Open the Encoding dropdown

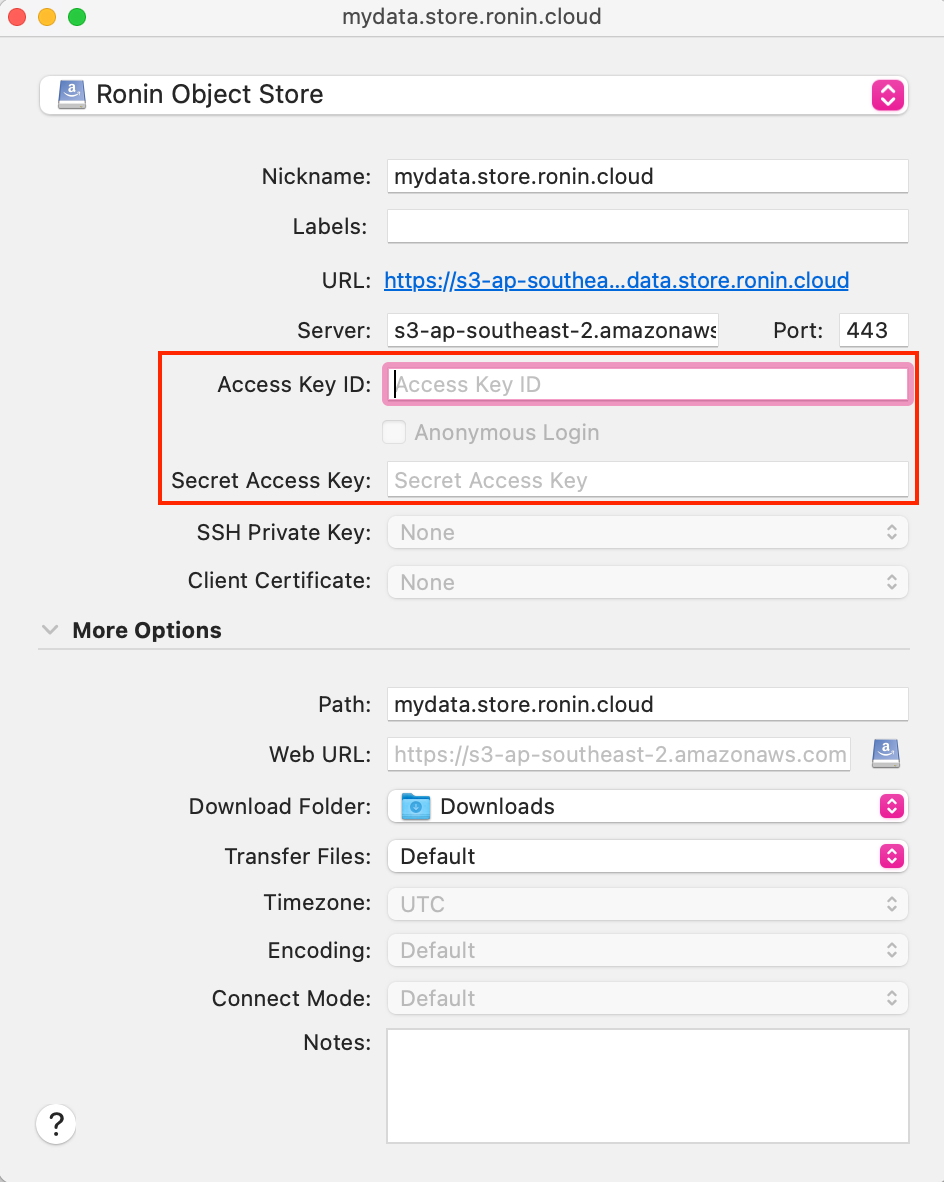(x=648, y=951)
